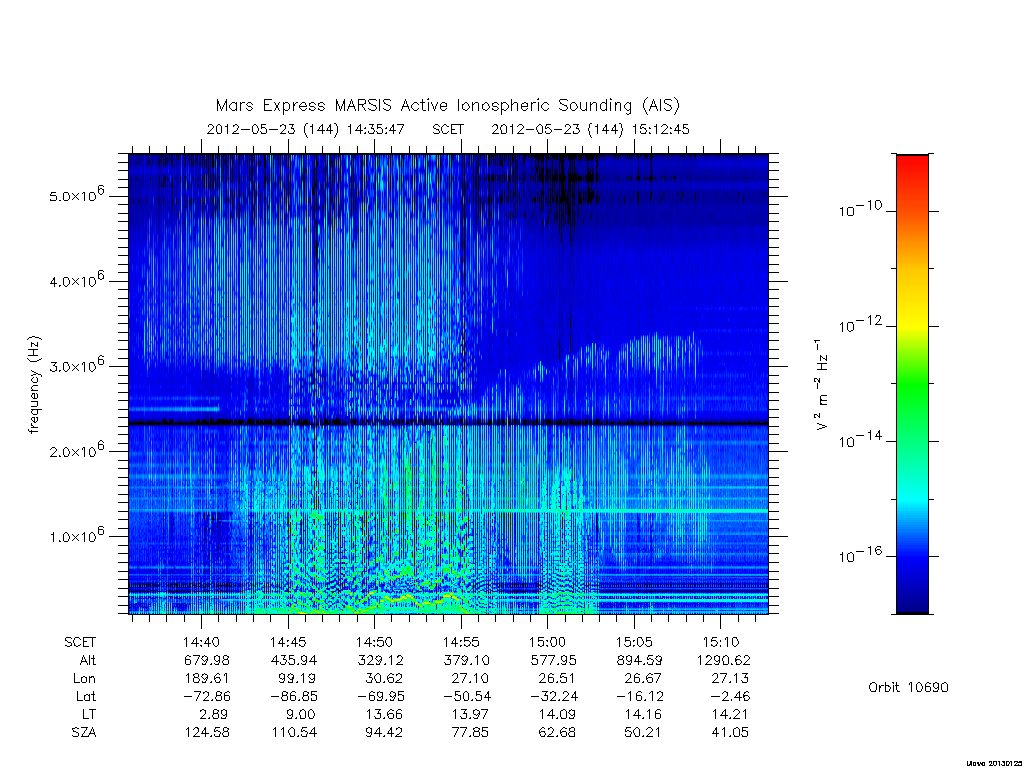The height and width of the screenshot is (768, 1024).
Task: Click the altitude value 435.94
Action: click(x=294, y=660)
